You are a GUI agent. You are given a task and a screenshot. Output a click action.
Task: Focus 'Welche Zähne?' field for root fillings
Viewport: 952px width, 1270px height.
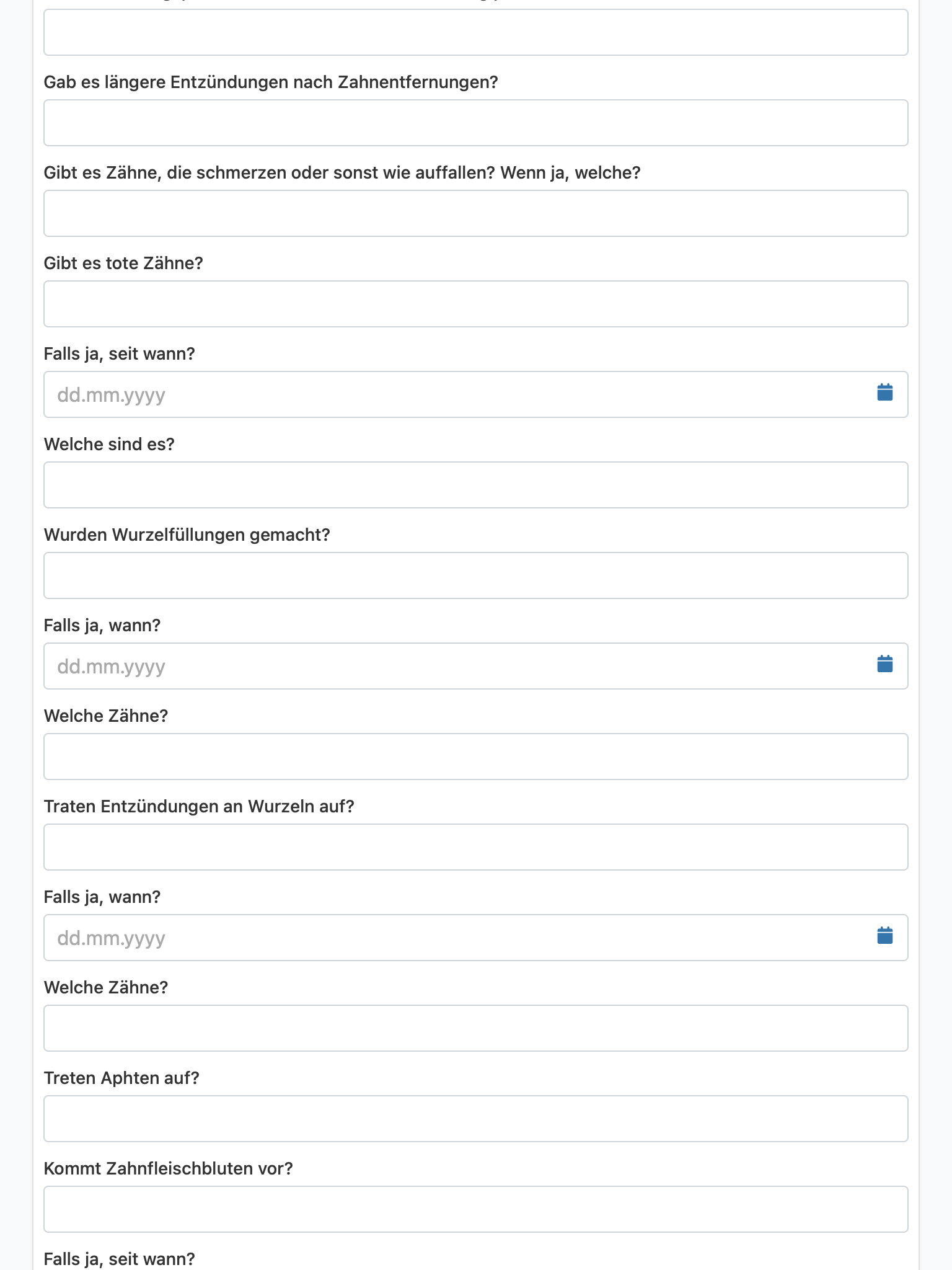click(x=476, y=757)
